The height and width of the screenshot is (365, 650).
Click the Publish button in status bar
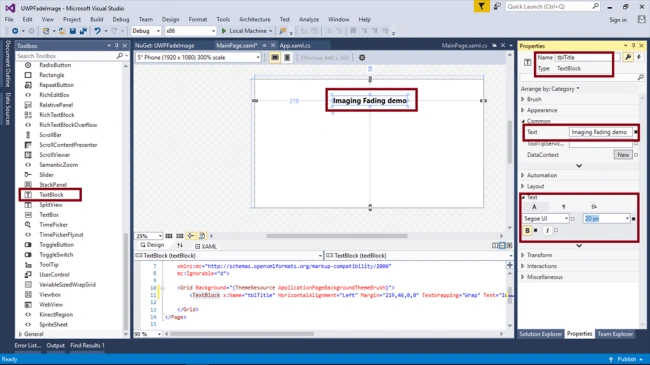(626, 359)
